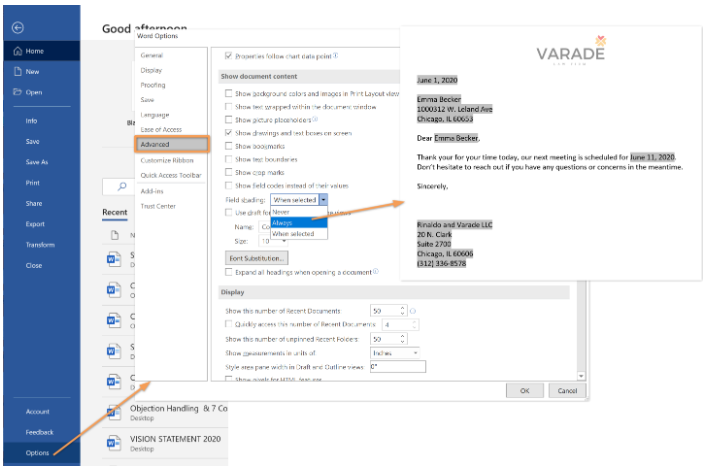Screen dimensions: 726x472
Task: Choose Never in Field shading list
Action: click(299, 212)
